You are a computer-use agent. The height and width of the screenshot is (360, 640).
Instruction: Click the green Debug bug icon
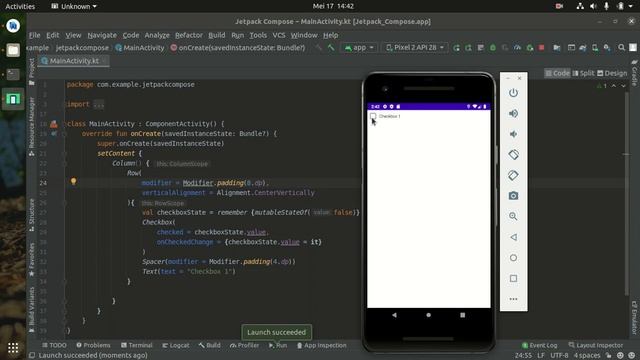[x=493, y=48]
